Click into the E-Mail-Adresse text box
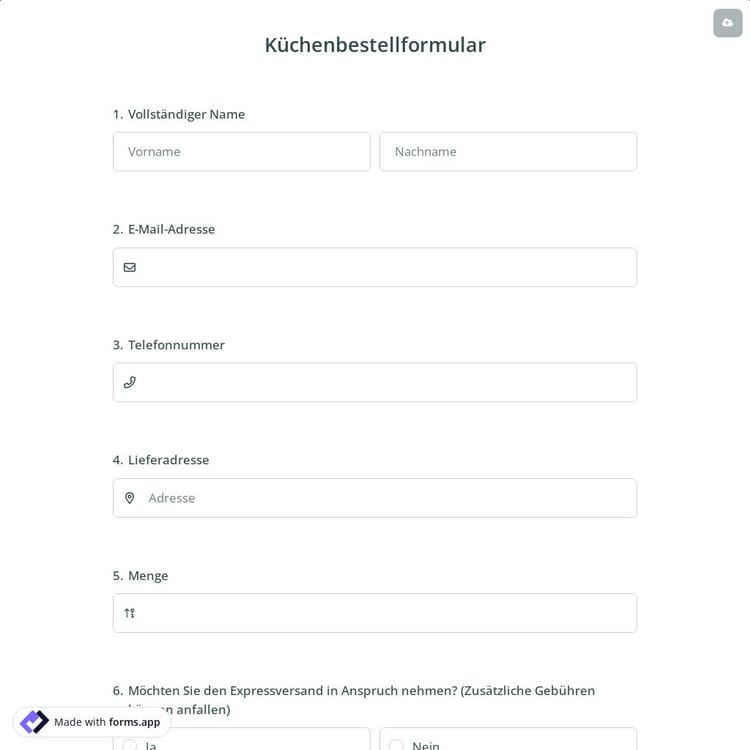Viewport: 750px width, 750px height. (385, 267)
